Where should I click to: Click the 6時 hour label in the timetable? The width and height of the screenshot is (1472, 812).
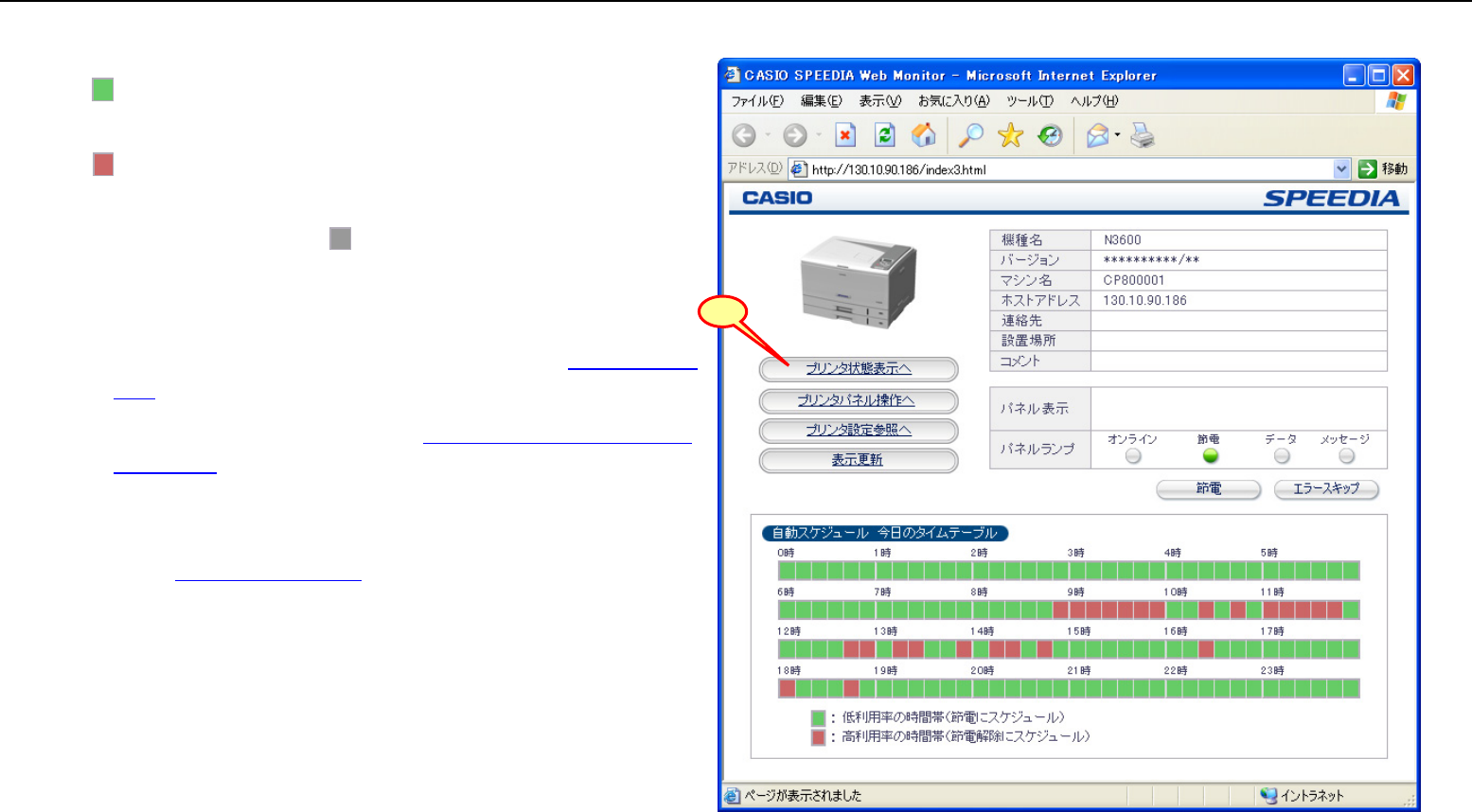tap(786, 592)
